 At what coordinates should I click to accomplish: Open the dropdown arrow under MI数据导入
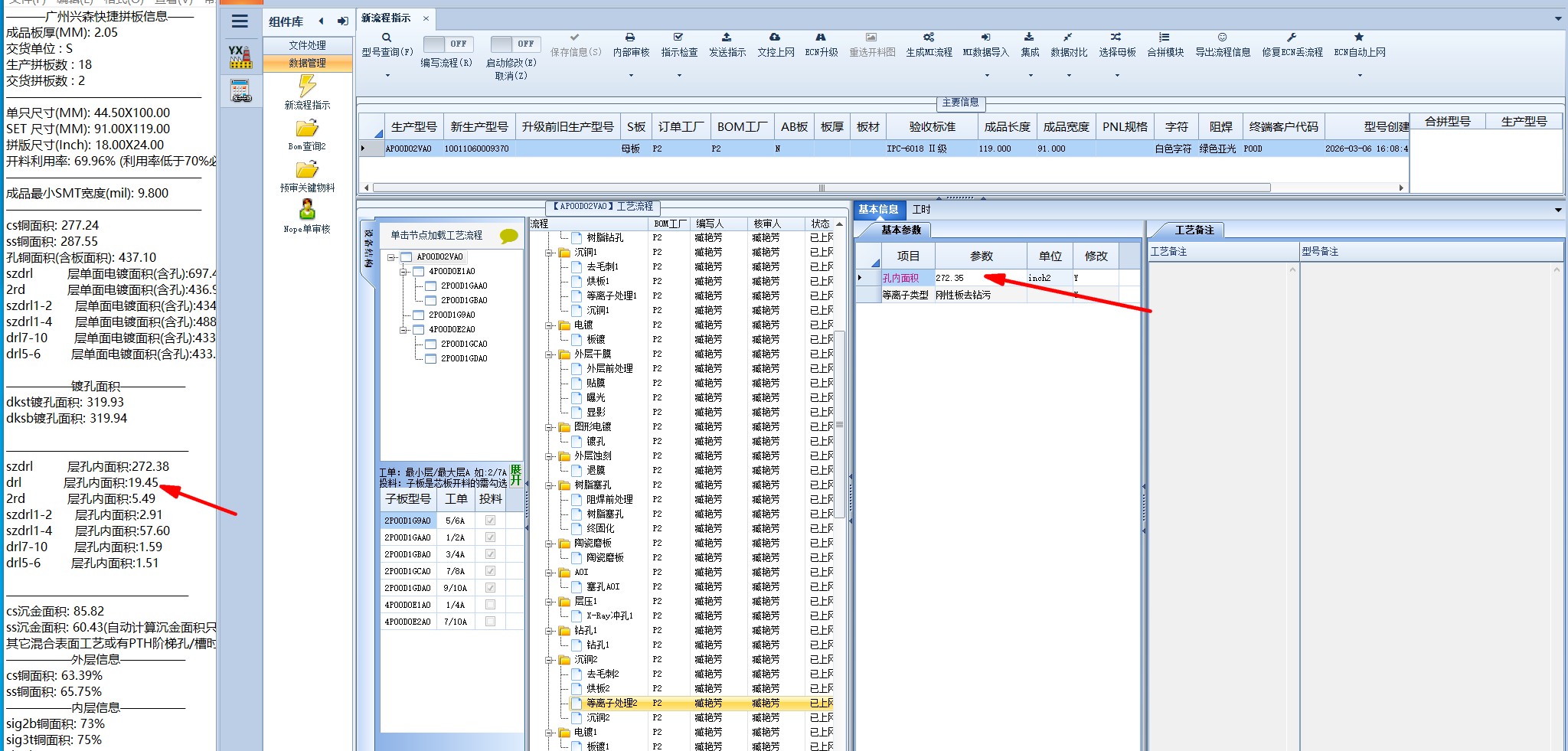tap(987, 75)
